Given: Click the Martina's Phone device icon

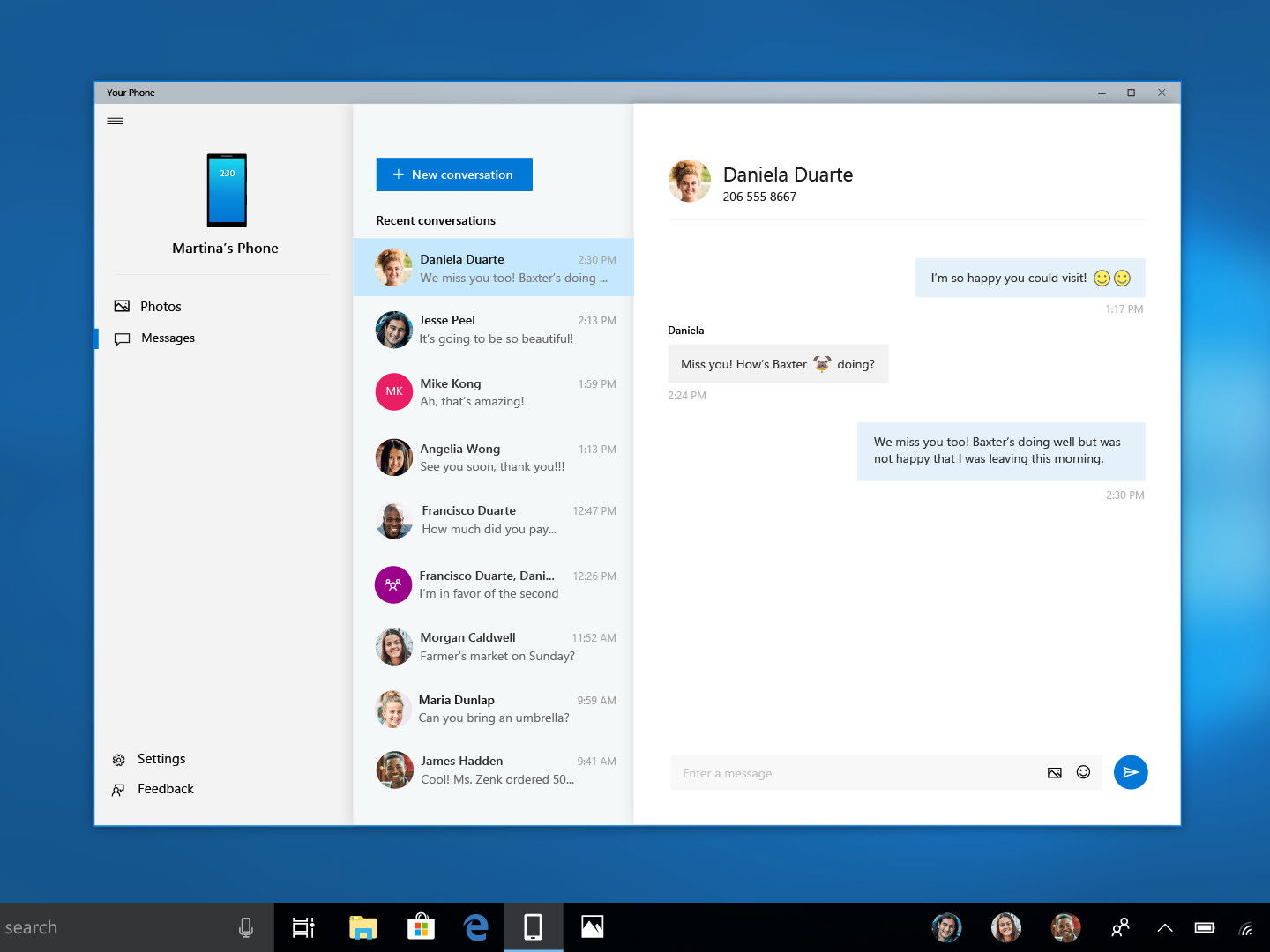Looking at the screenshot, I should click(227, 190).
